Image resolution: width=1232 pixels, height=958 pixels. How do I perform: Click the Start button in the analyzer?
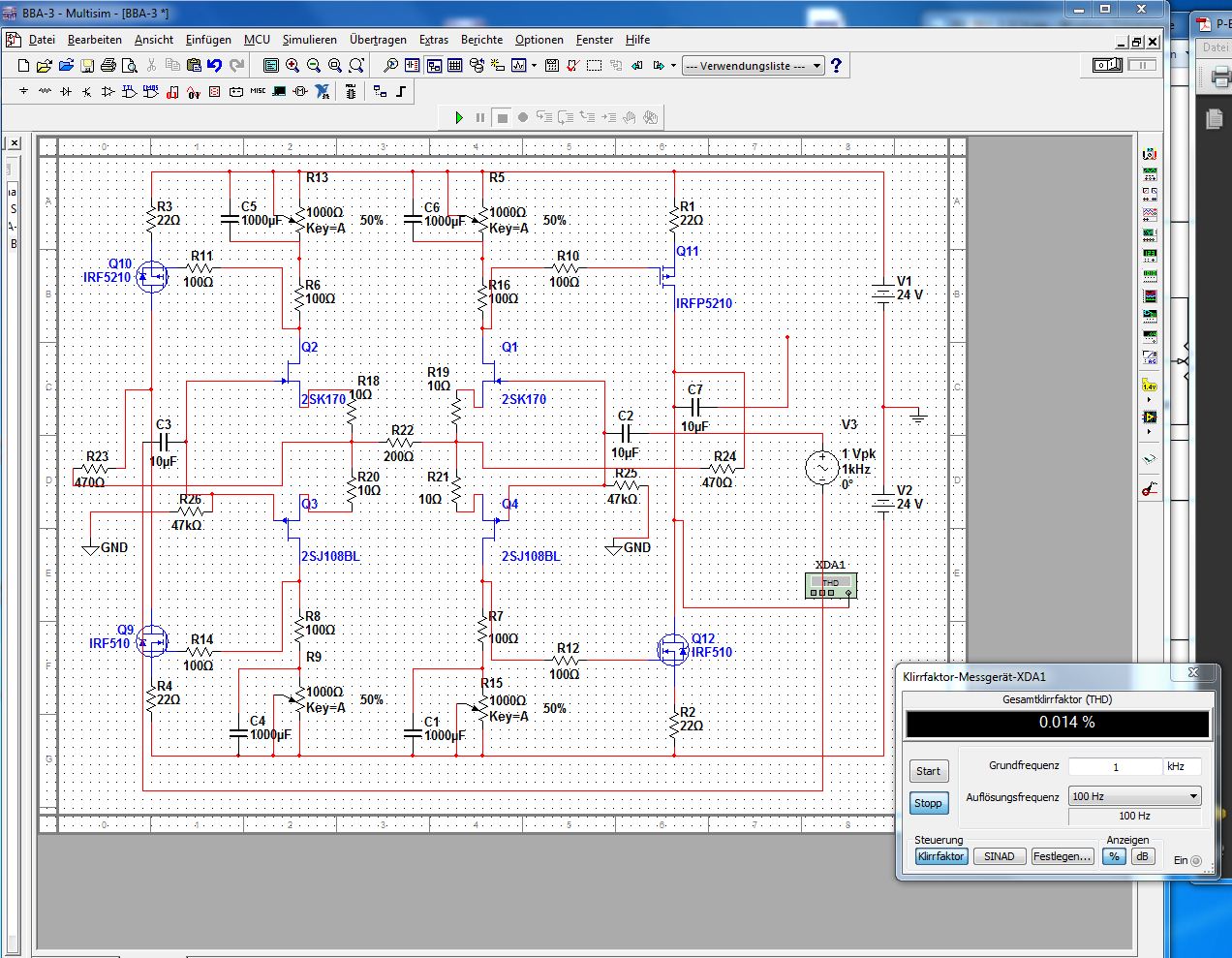pos(929,771)
